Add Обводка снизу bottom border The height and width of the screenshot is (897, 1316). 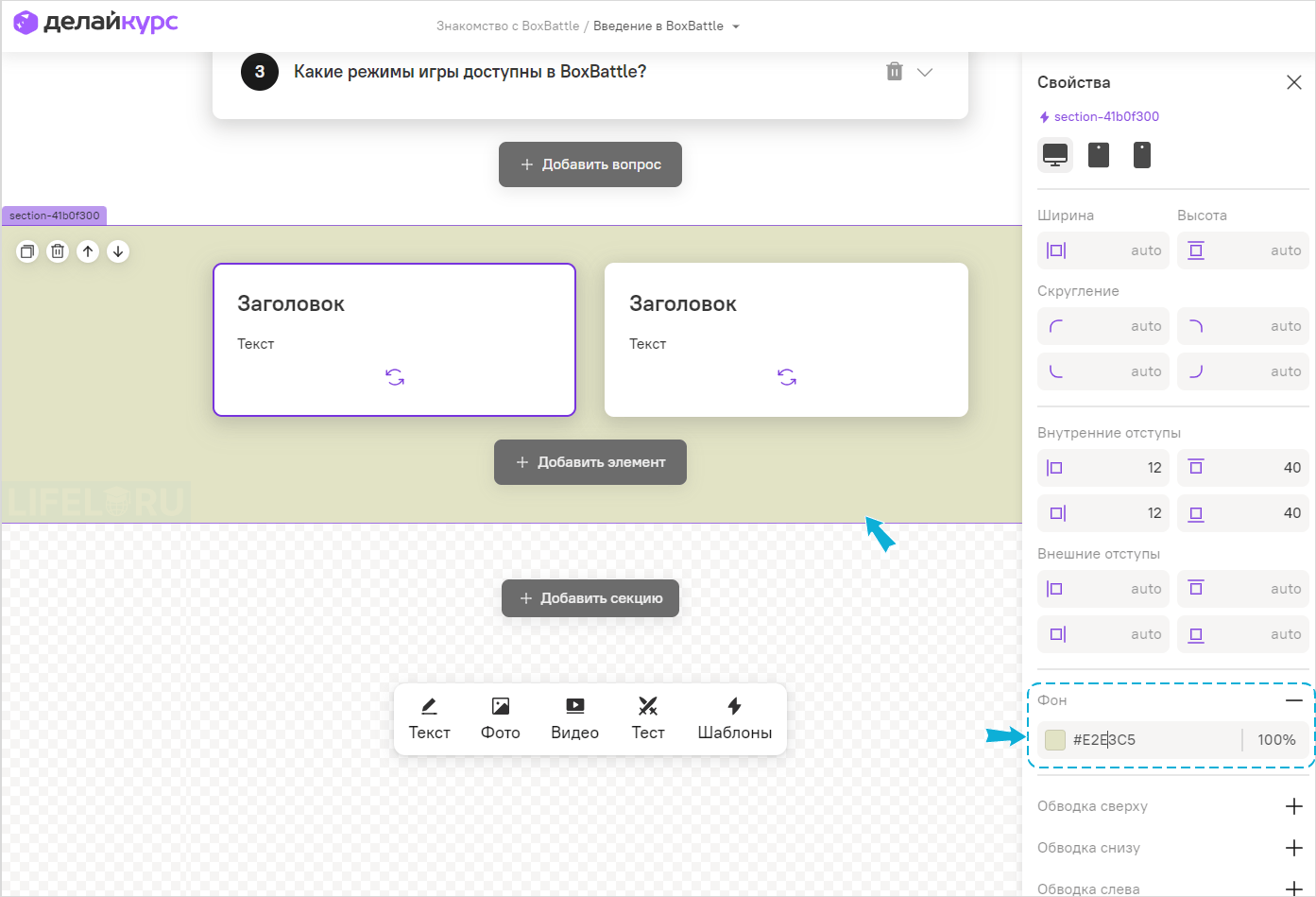point(1294,848)
